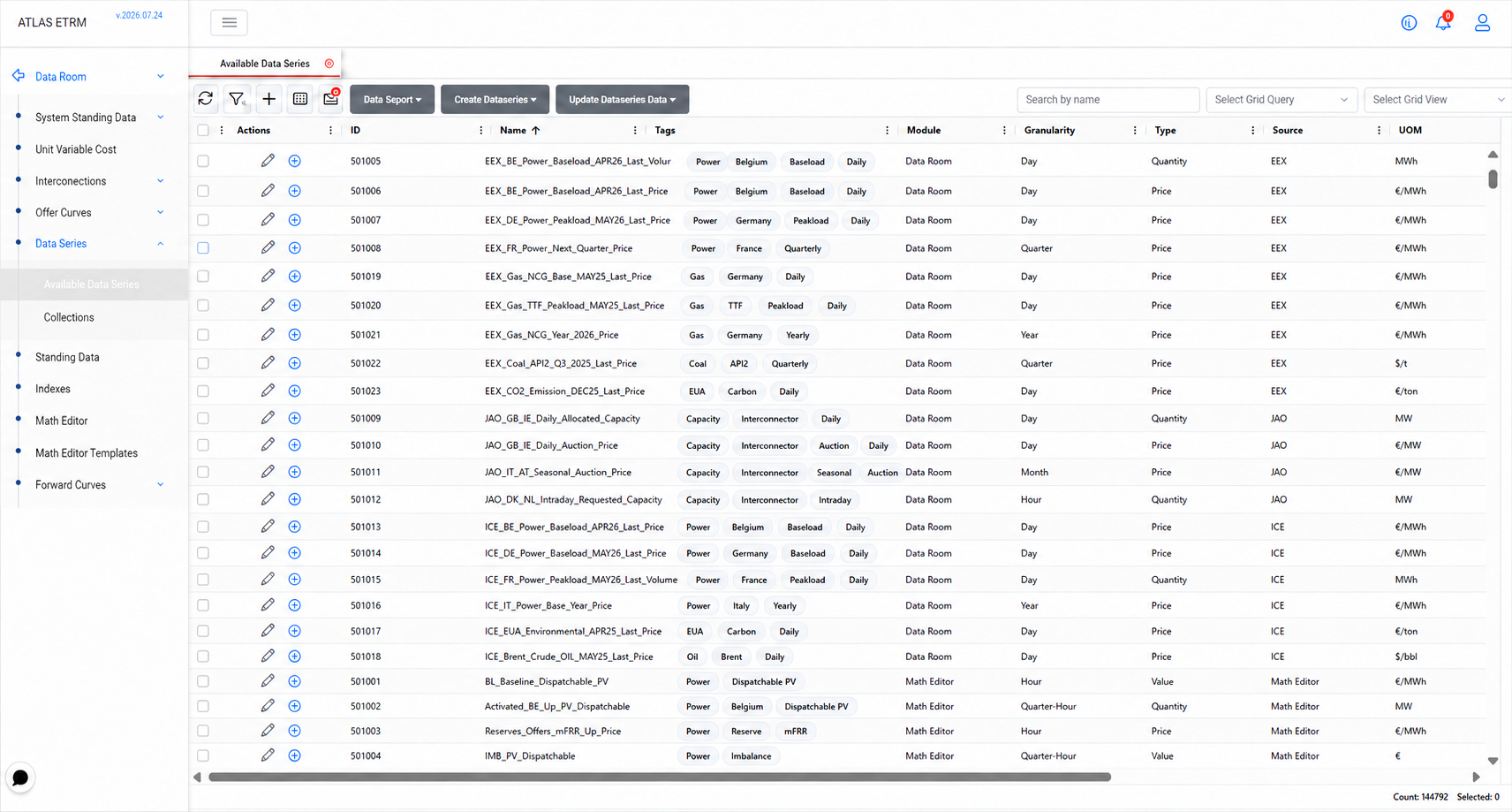Open Unit Variable Cost menu item
The image size is (1512, 812).
[x=76, y=149]
